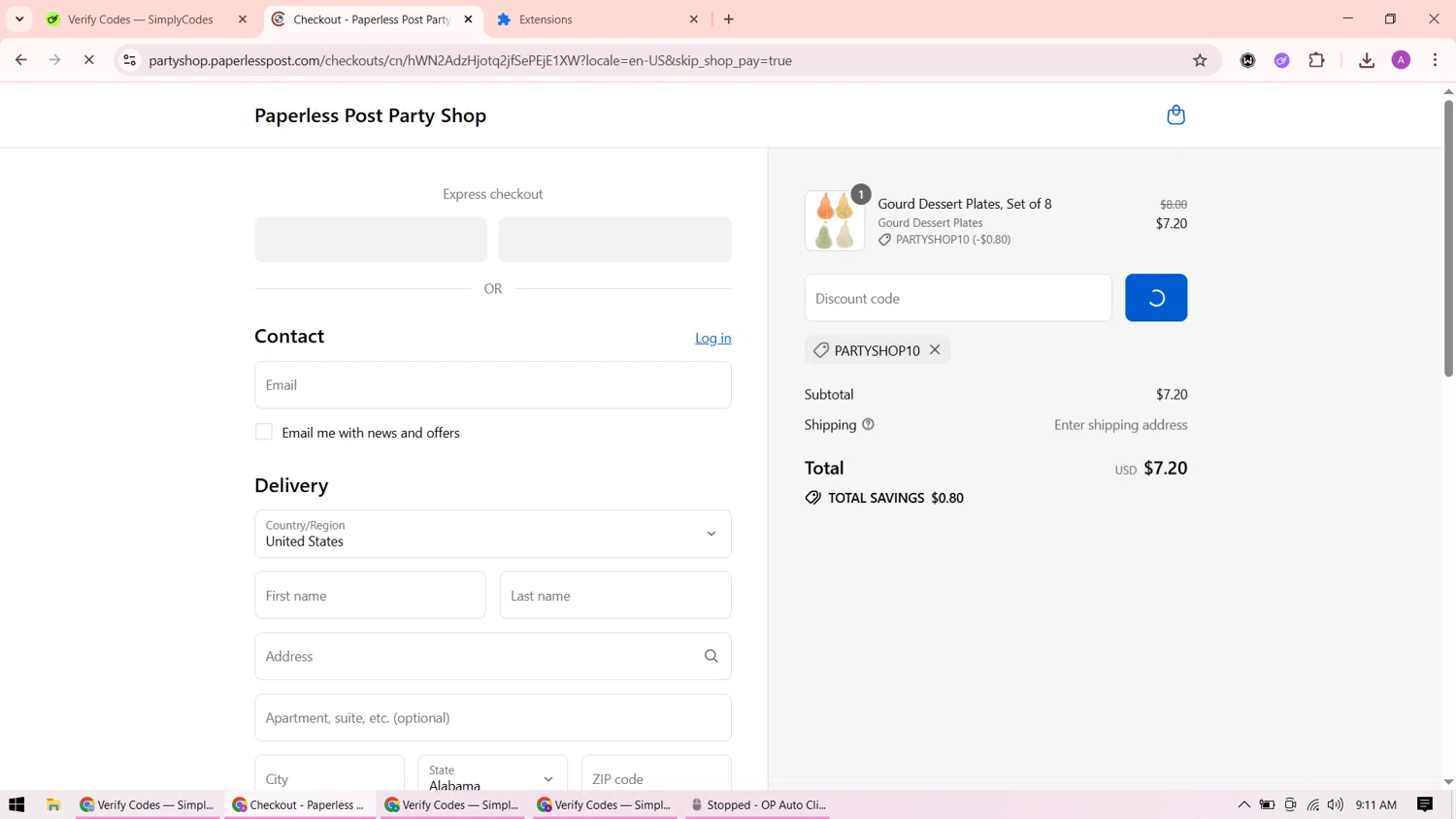This screenshot has height=819, width=1456.
Task: Open OP Auto Clicker in taskbar
Action: point(757,804)
